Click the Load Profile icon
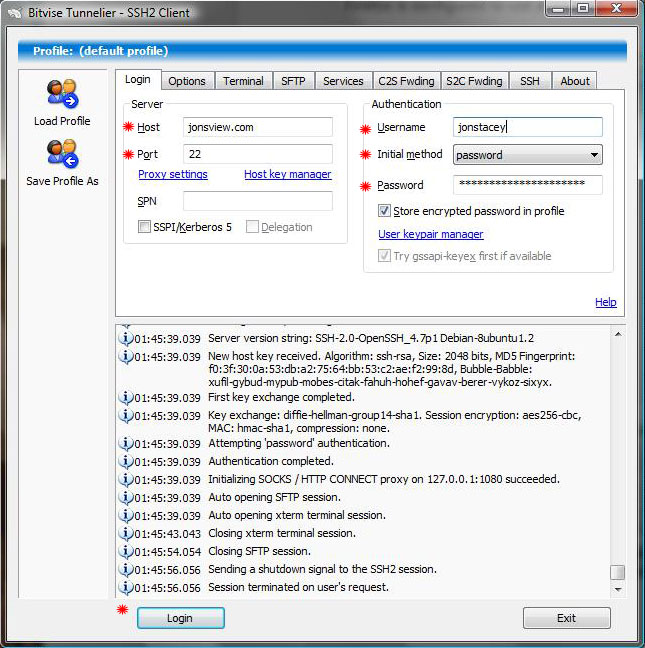This screenshot has height=648, width=645. pyautogui.click(x=62, y=93)
